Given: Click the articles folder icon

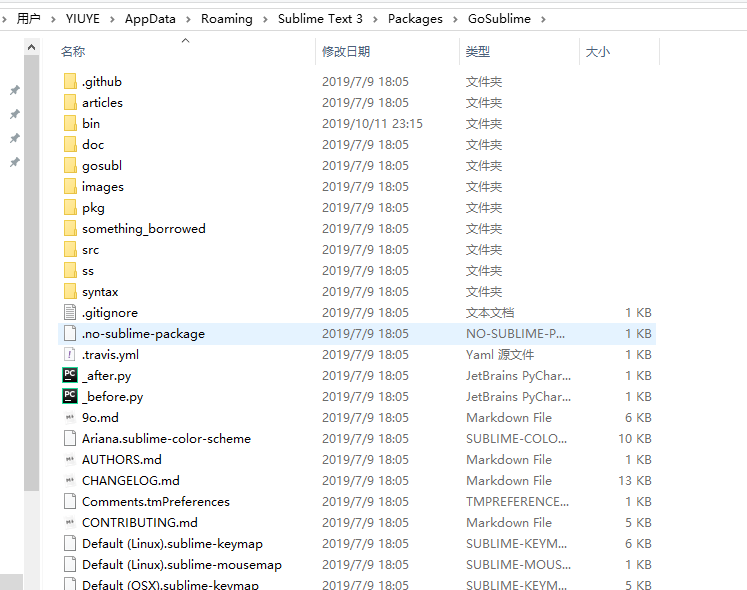Looking at the screenshot, I should click(70, 102).
